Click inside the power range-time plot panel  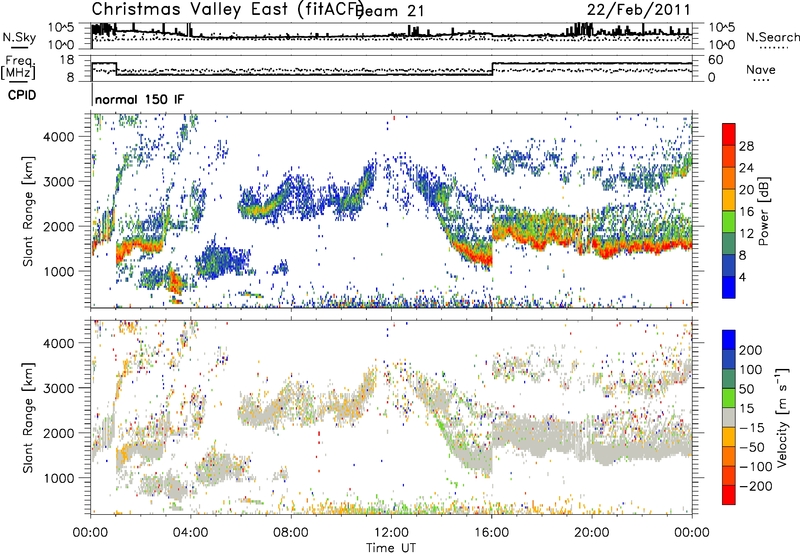click(x=391, y=211)
